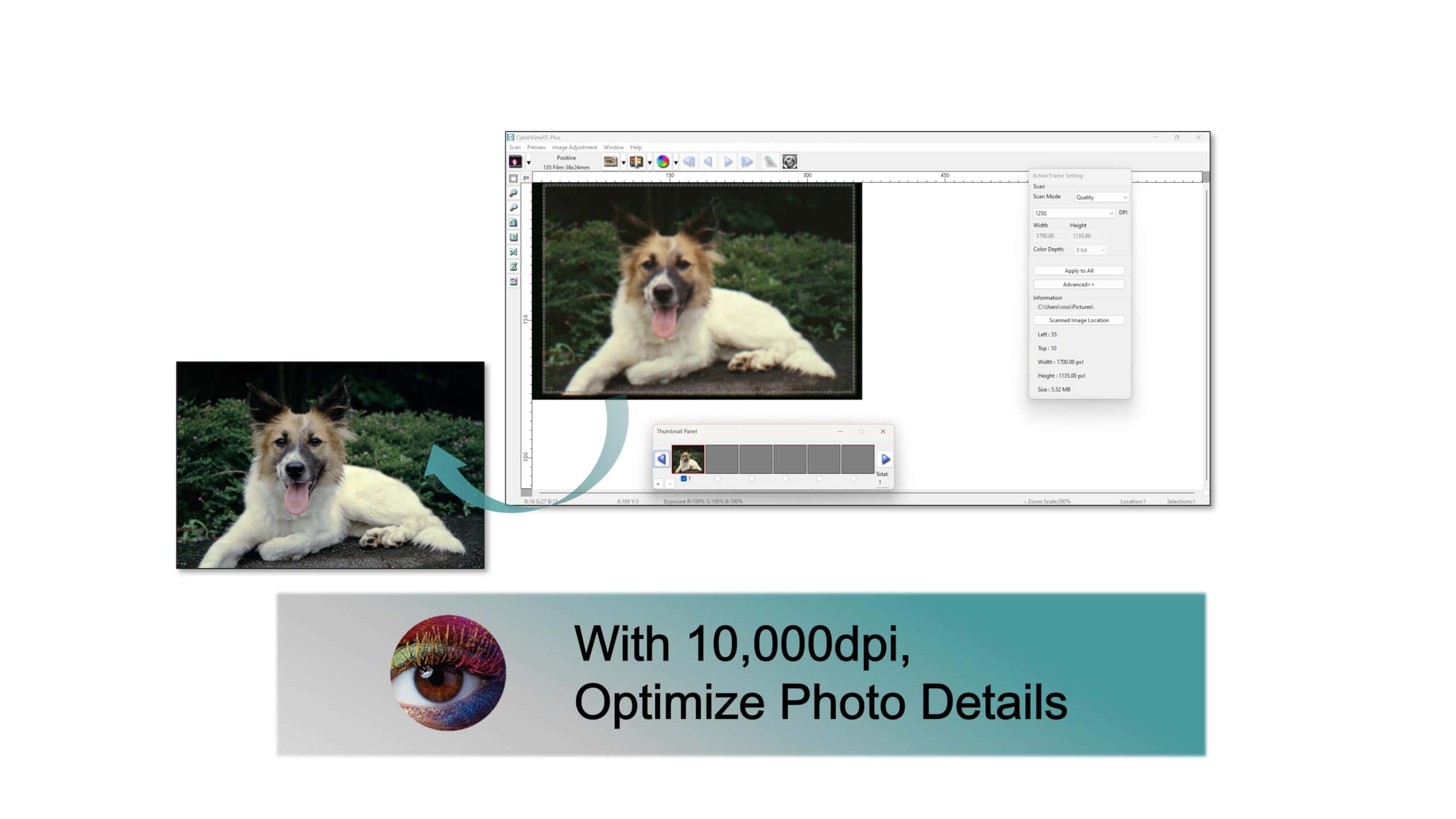Uncheck the checkbox for thumbnail frame 1
1456x819 pixels.
point(684,479)
